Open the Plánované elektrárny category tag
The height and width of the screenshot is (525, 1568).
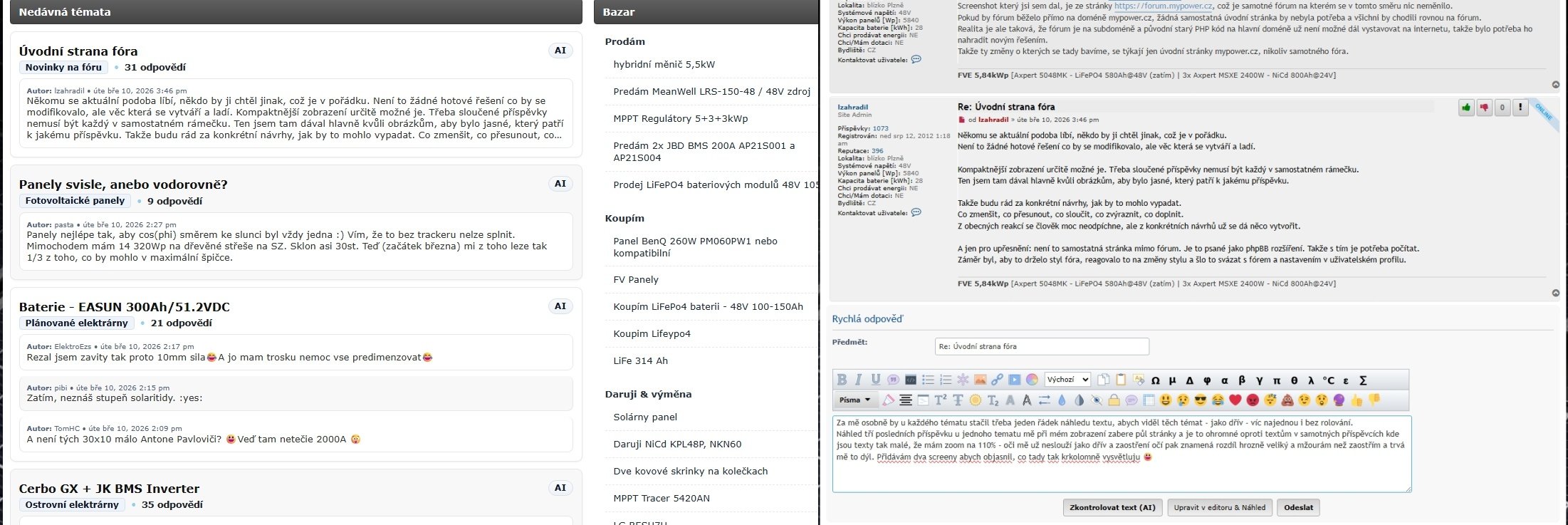coord(77,323)
